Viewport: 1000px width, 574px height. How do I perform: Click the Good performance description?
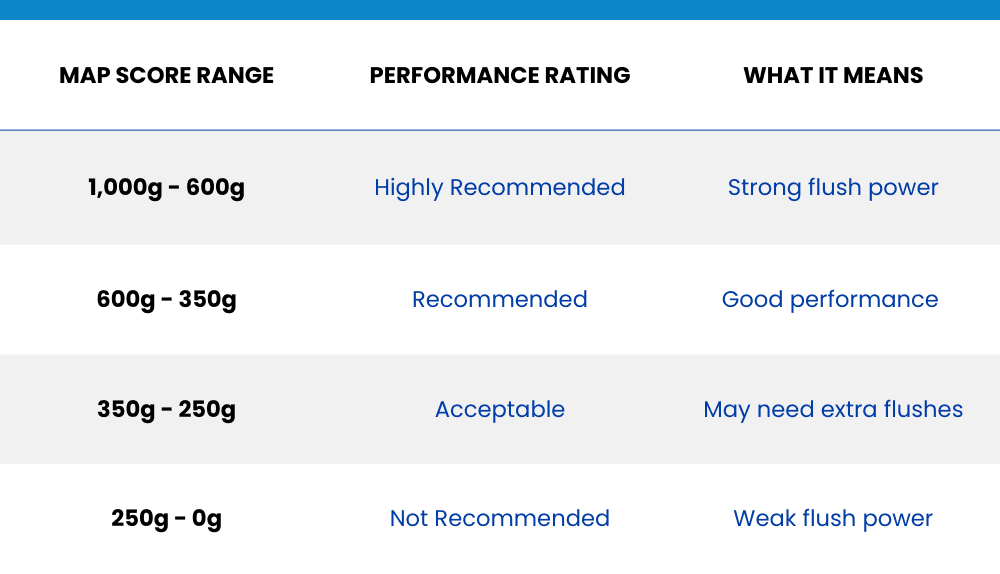[x=830, y=300]
